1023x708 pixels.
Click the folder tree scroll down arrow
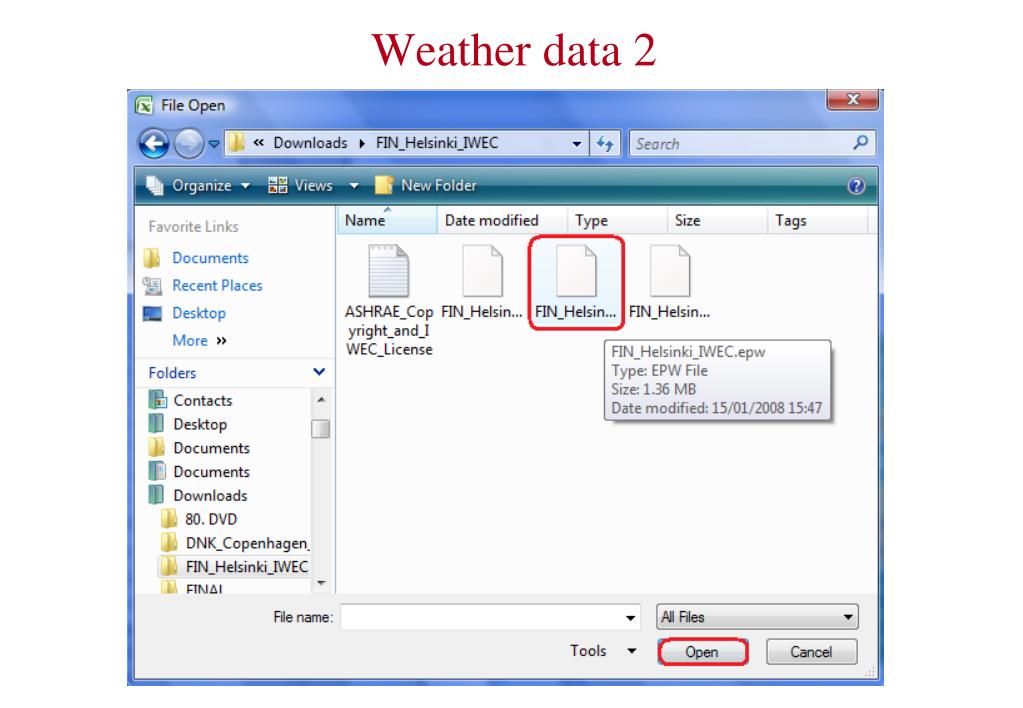(321, 583)
